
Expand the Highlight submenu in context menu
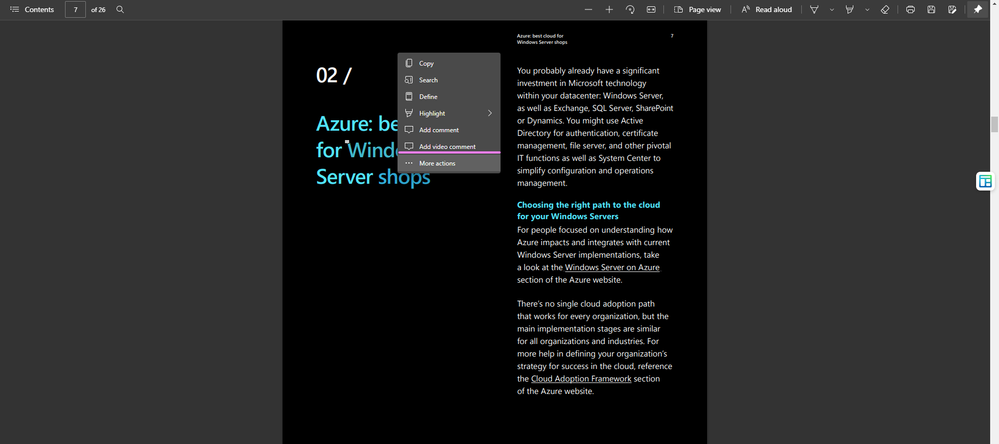pyautogui.click(x=449, y=113)
